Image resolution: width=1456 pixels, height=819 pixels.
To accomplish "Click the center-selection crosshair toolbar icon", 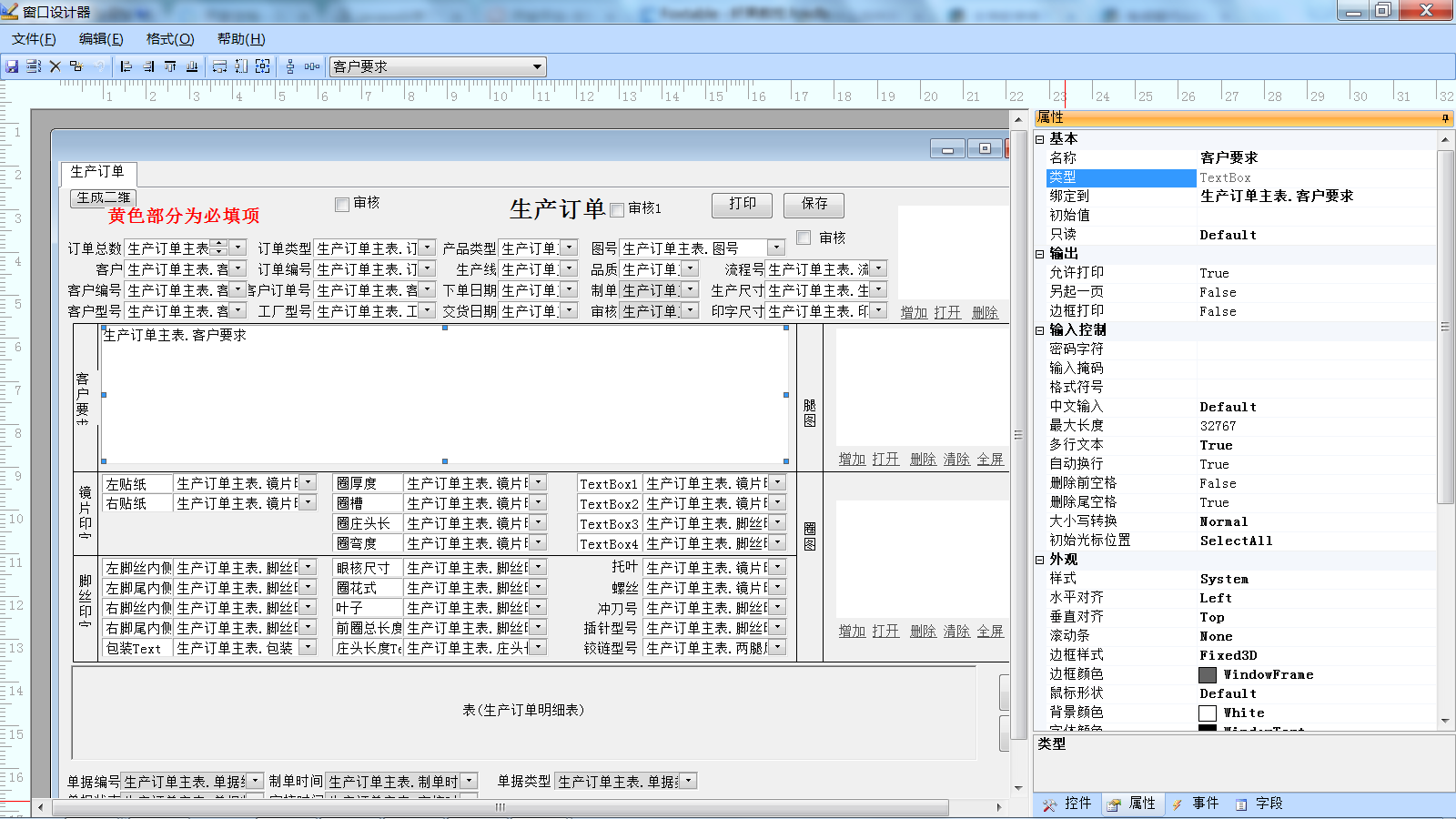I will (263, 66).
